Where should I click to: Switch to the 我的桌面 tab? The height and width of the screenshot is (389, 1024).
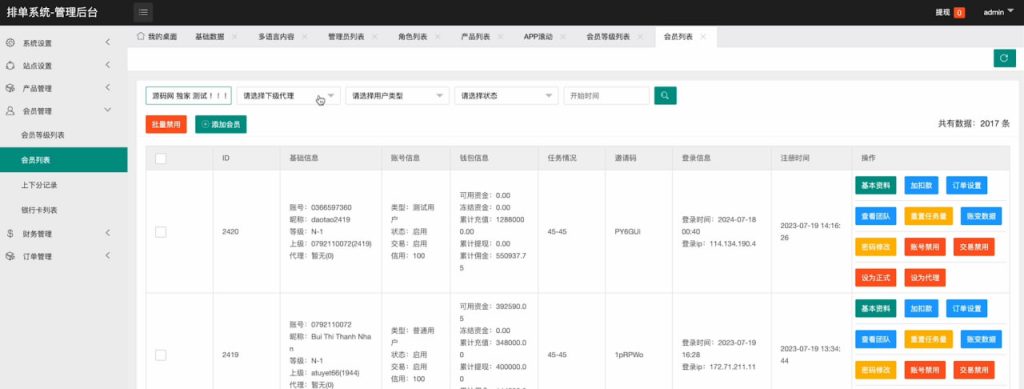point(157,37)
